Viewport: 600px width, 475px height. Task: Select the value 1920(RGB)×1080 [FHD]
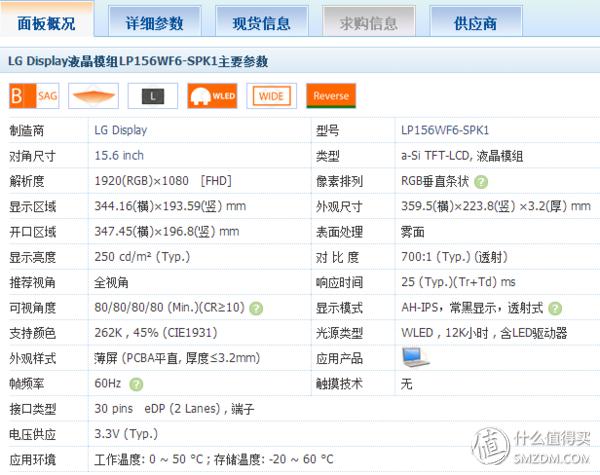pyautogui.click(x=163, y=181)
